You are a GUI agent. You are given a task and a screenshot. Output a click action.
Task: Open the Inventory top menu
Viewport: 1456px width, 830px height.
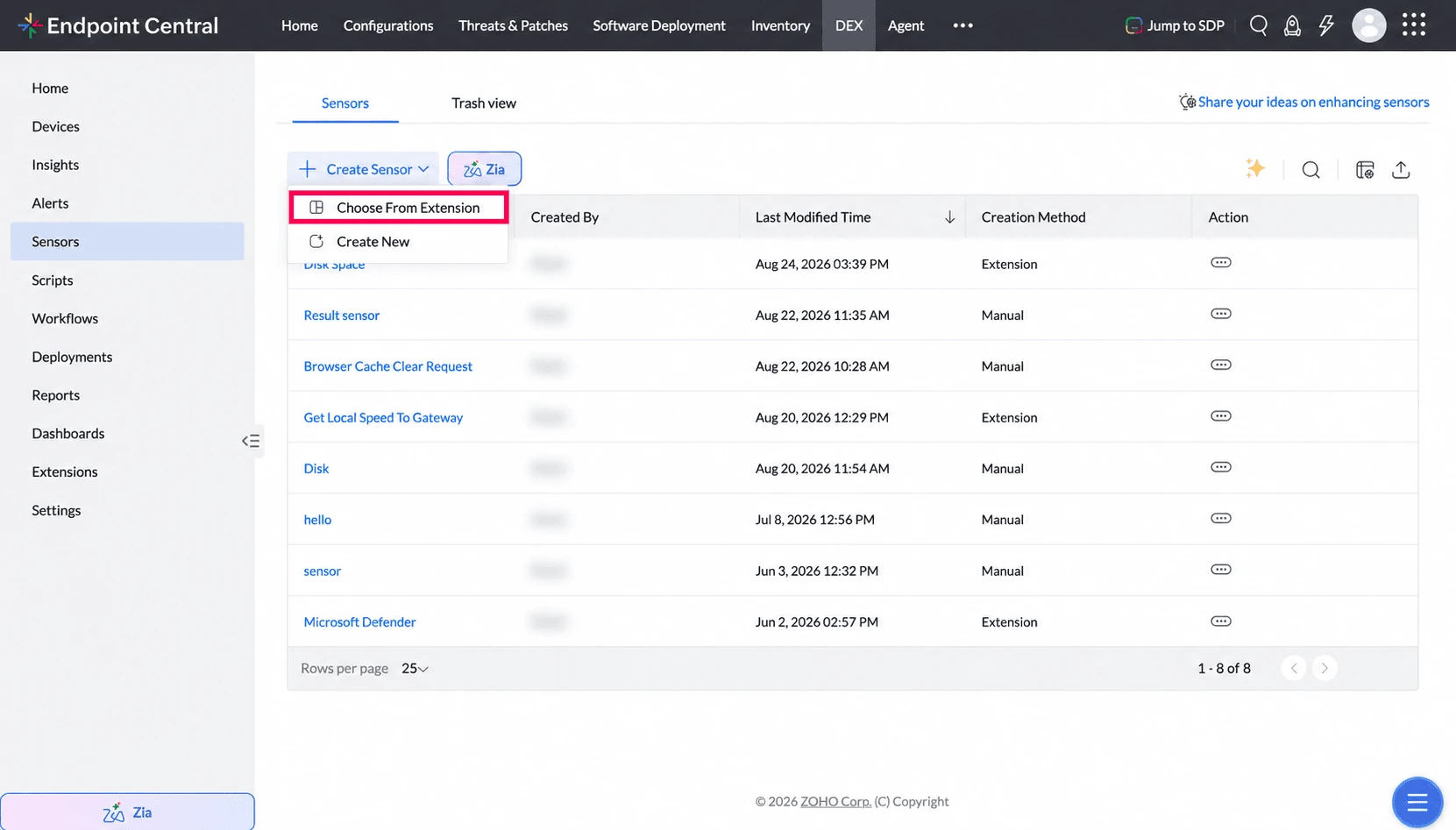(x=780, y=25)
